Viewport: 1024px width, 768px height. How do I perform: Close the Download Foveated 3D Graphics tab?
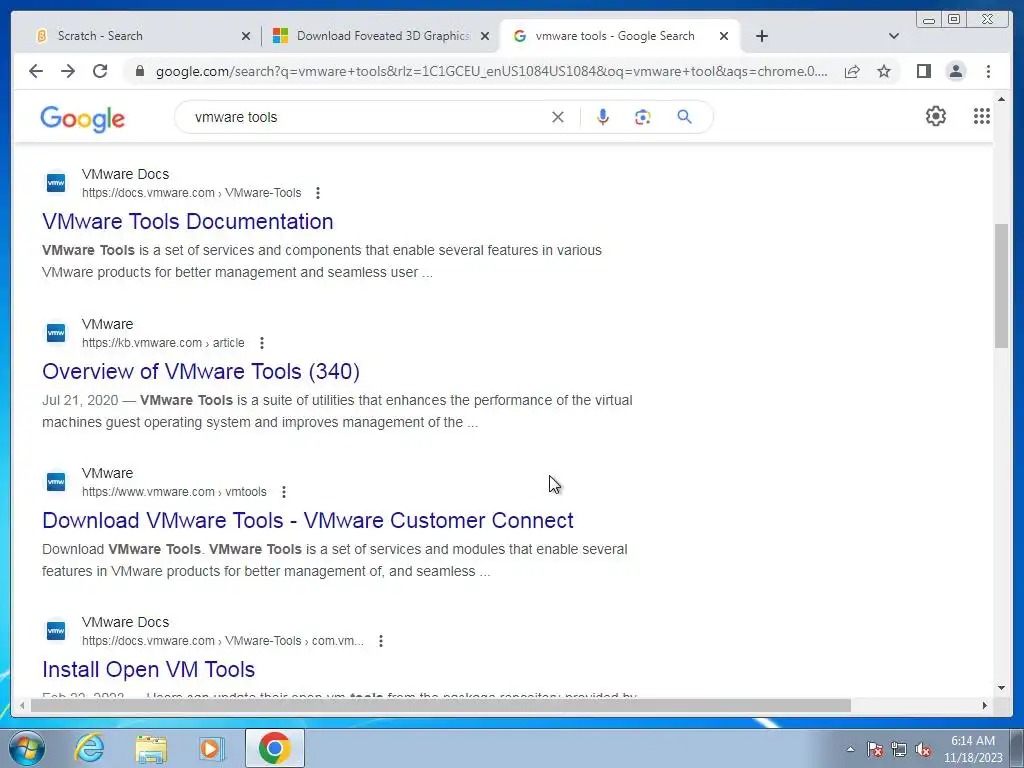click(x=485, y=36)
